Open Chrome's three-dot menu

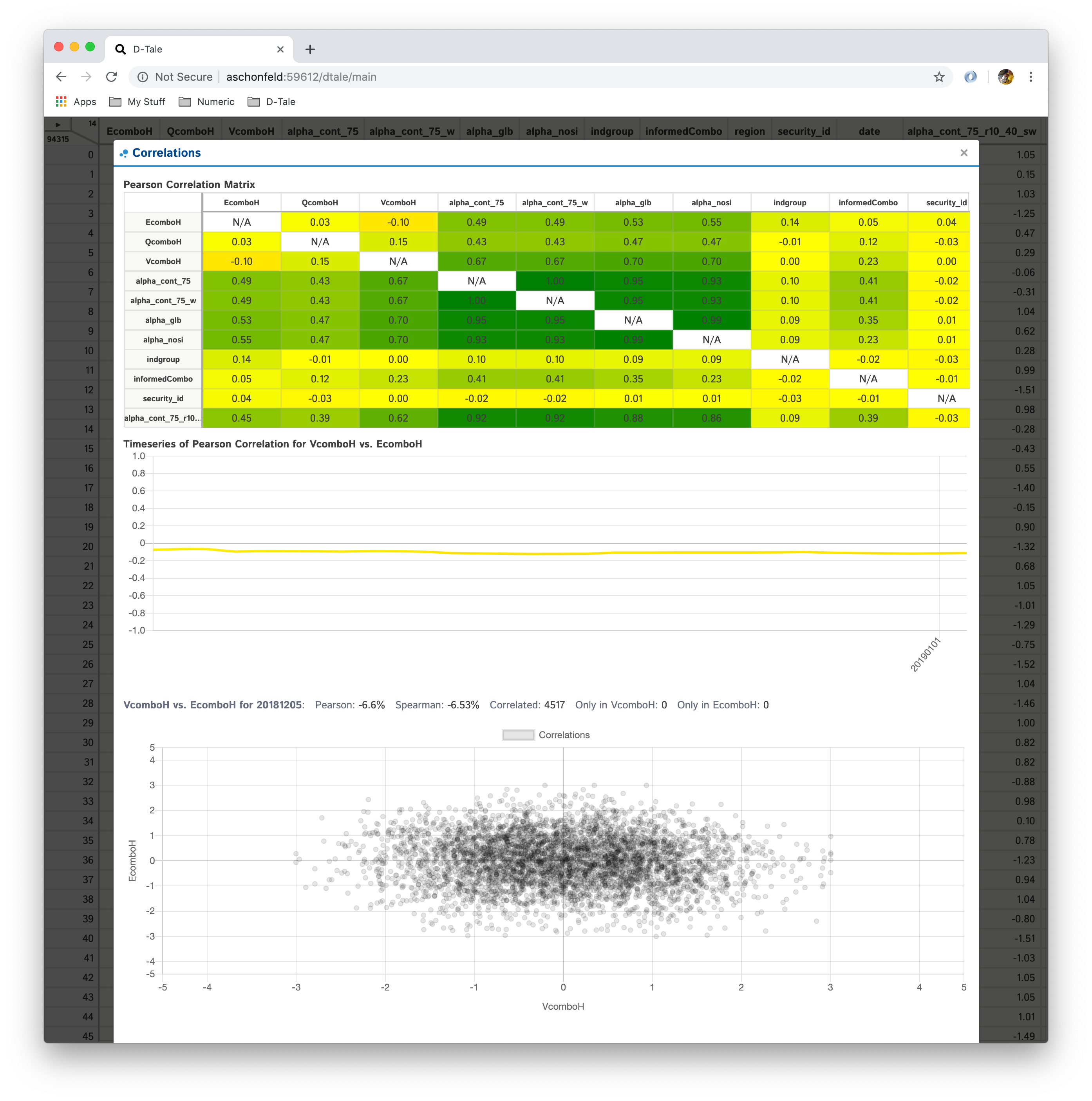click(x=1031, y=77)
